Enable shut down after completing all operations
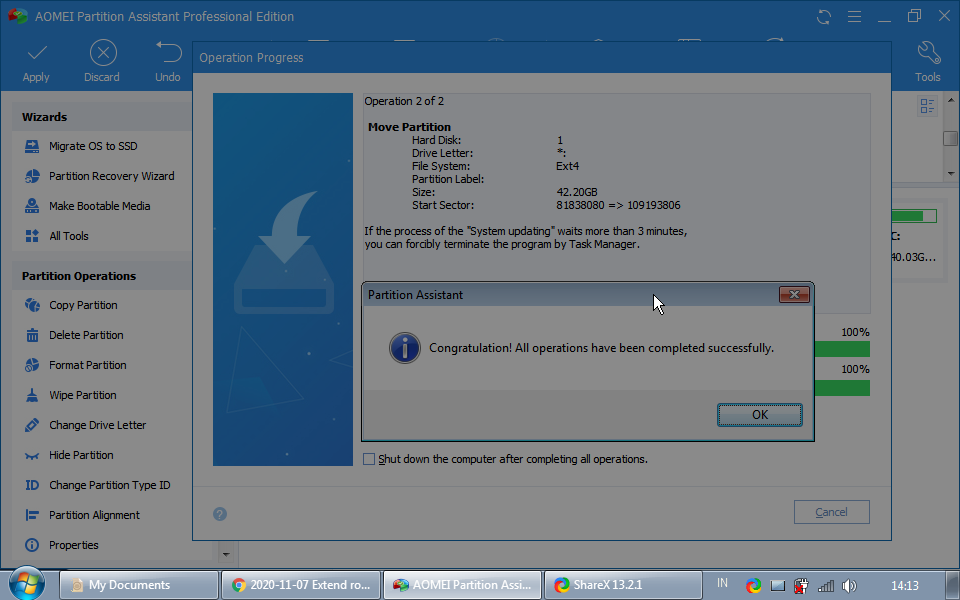Screen dimensions: 960x600 click(x=369, y=459)
